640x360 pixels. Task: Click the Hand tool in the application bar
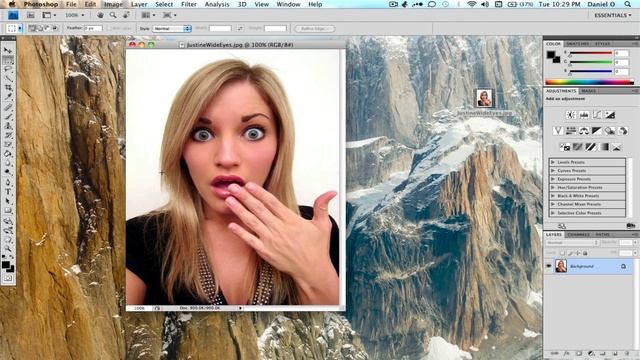point(100,15)
